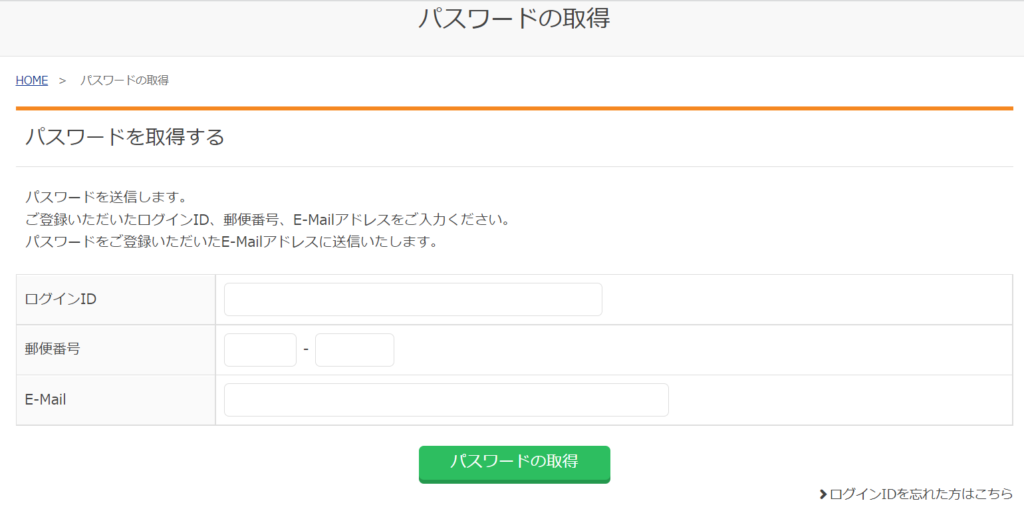Click the 郵便番号 row label
1024x519 pixels.
coord(53,349)
